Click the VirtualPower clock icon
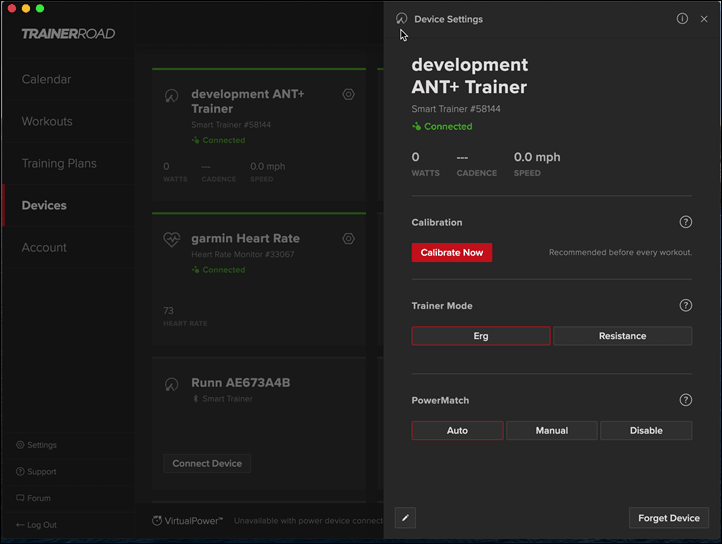 (157, 521)
